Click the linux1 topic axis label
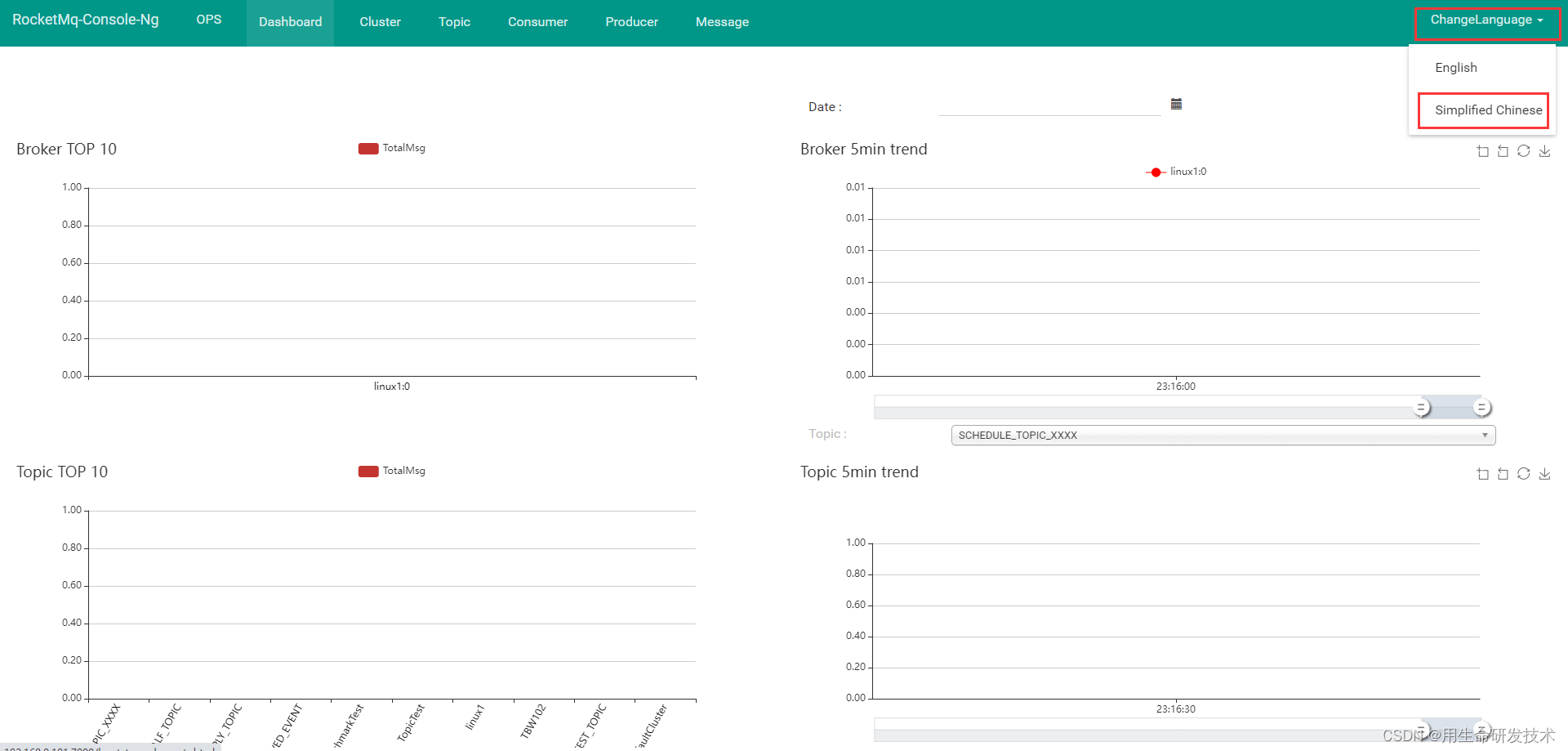This screenshot has height=751, width=1568. 475,717
